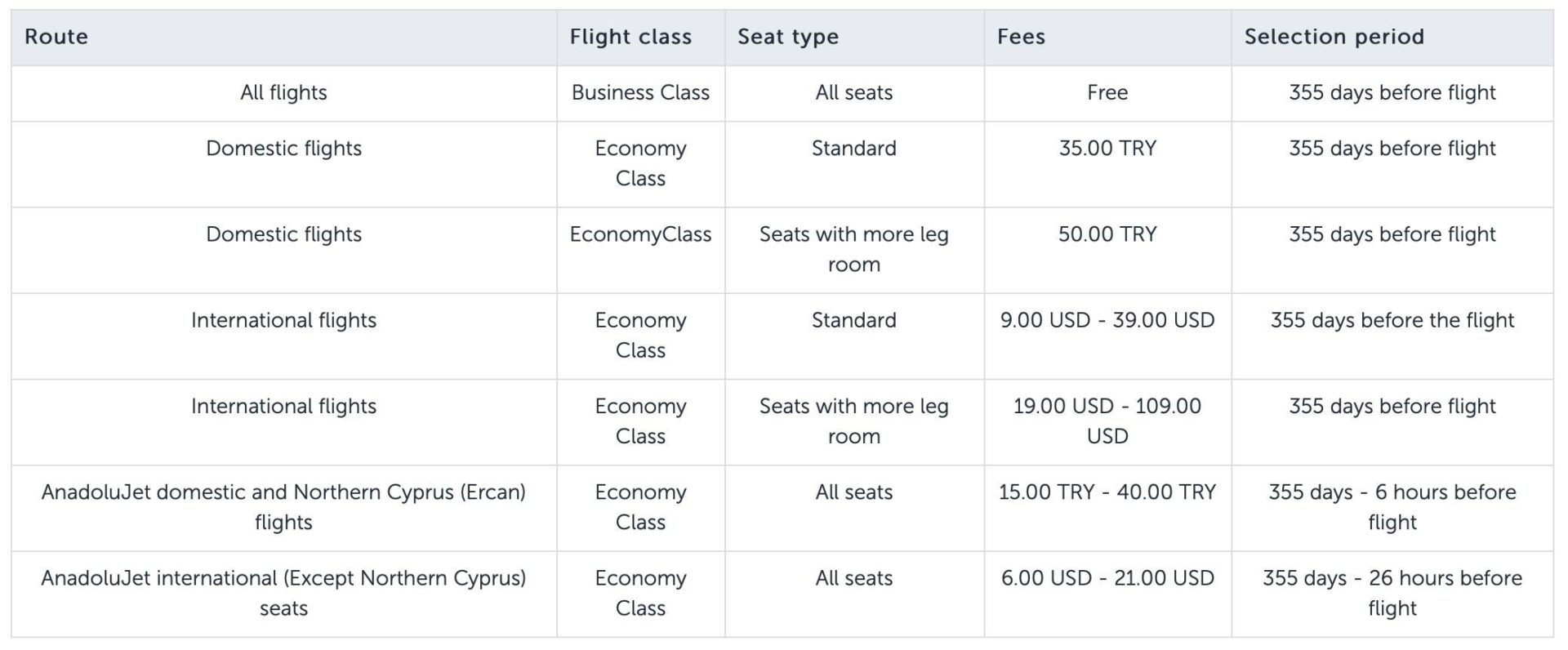Select the All flights route cell
Image resolution: width=1568 pixels, height=650 pixels.
coord(283,93)
